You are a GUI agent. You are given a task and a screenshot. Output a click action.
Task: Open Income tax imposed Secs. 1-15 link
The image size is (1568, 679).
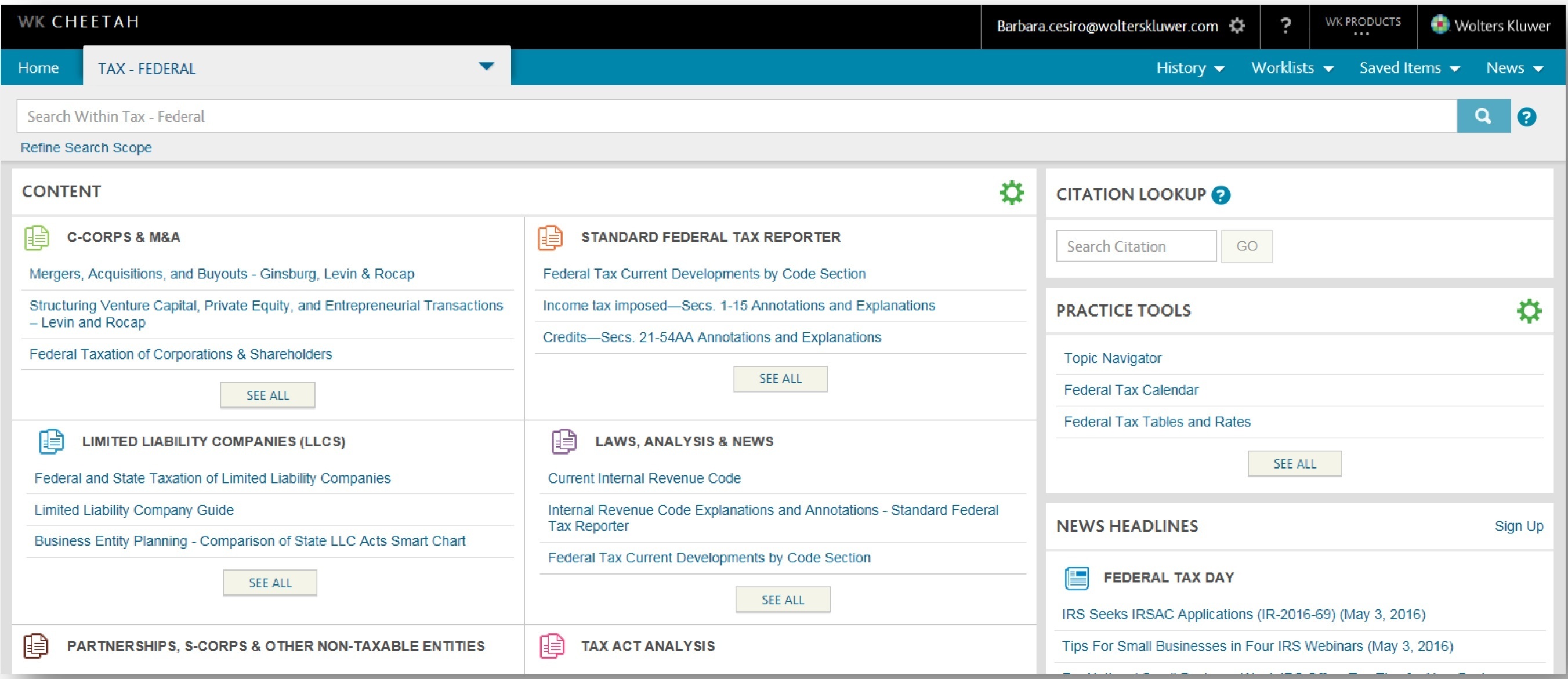pyautogui.click(x=738, y=306)
